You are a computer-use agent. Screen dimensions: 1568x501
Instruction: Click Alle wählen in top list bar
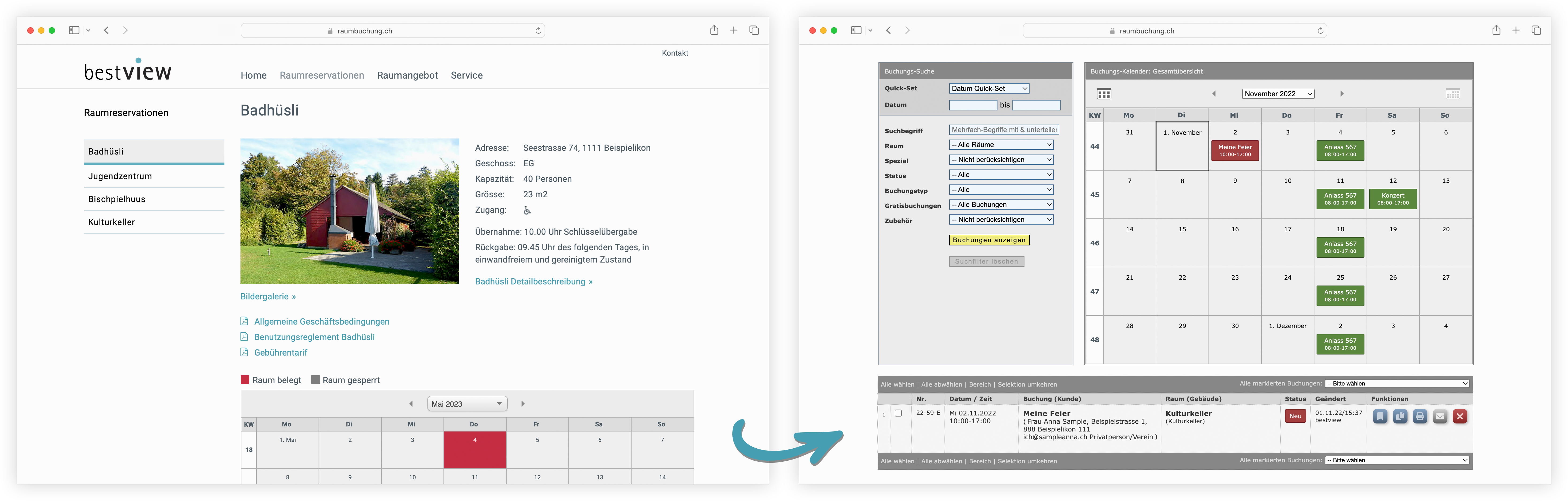897,384
